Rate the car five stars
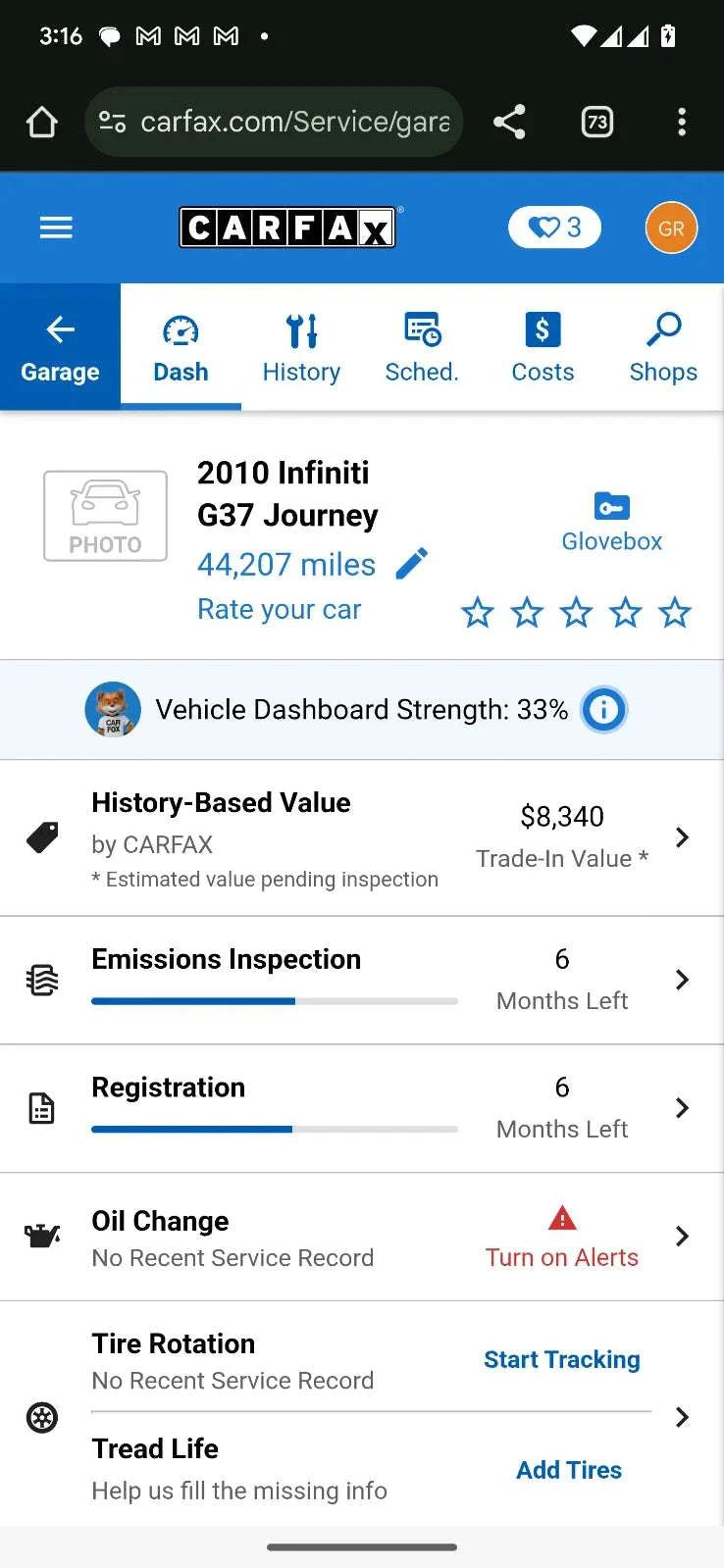 [675, 613]
